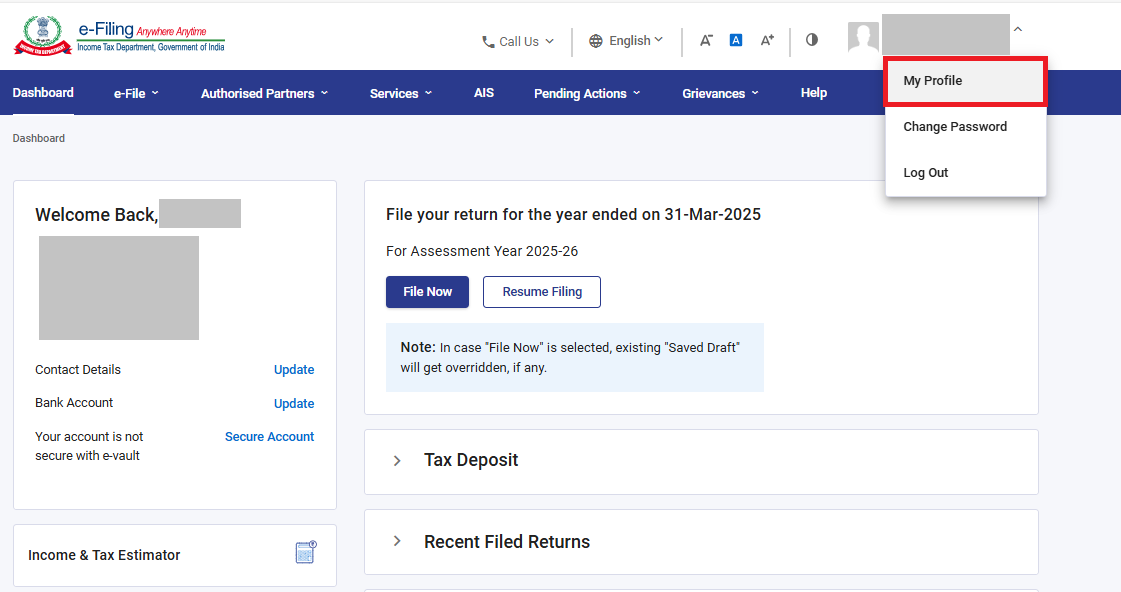Decrease font size with A- icon
The image size is (1121, 592).
point(706,41)
